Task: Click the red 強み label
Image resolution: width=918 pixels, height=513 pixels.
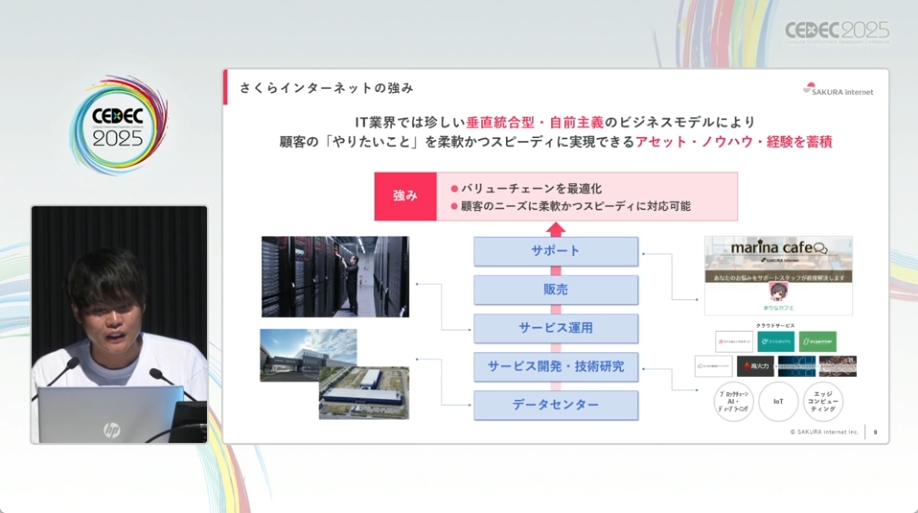Action: (405, 196)
